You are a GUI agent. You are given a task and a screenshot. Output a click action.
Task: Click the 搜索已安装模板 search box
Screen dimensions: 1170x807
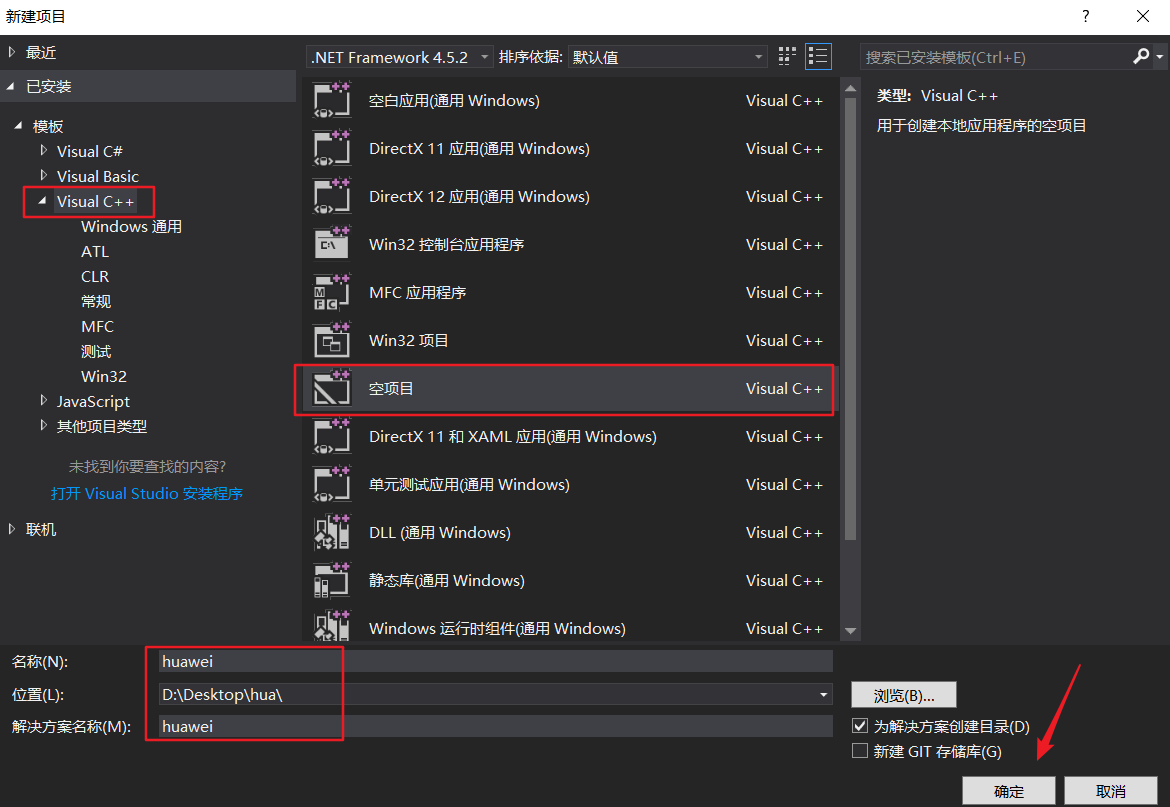click(x=996, y=57)
